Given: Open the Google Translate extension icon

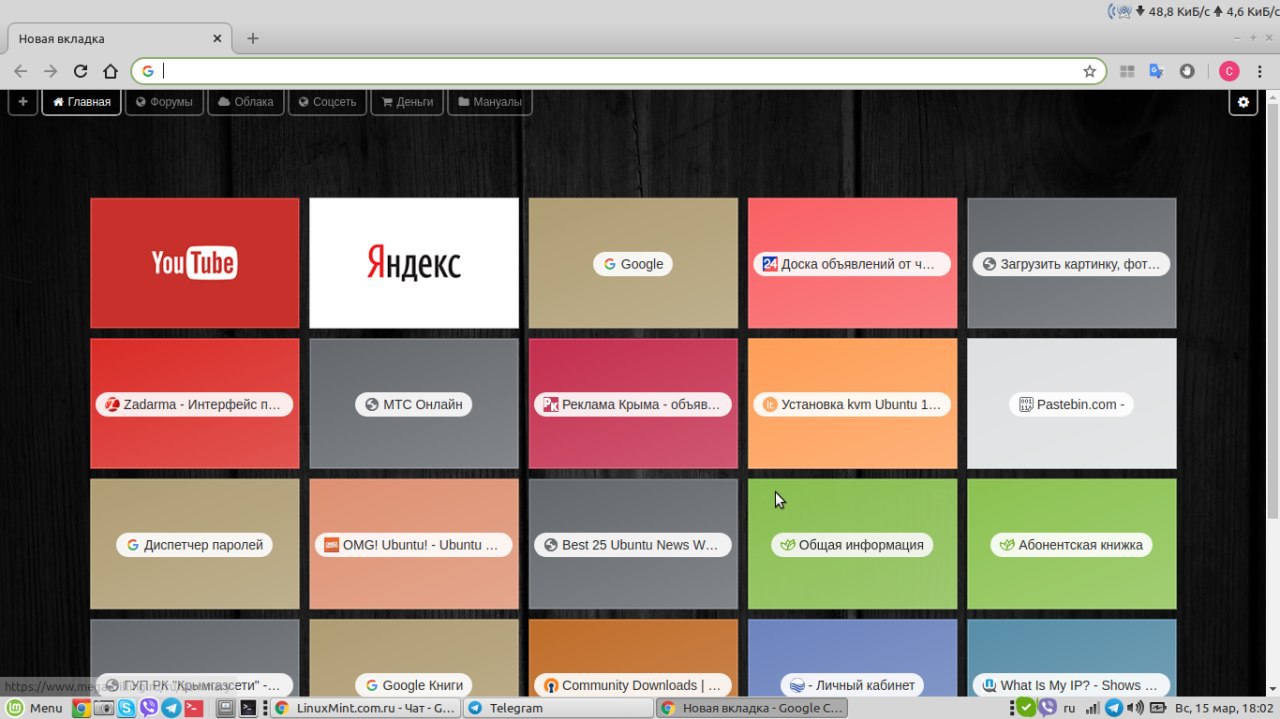Looking at the screenshot, I should (x=1156, y=71).
